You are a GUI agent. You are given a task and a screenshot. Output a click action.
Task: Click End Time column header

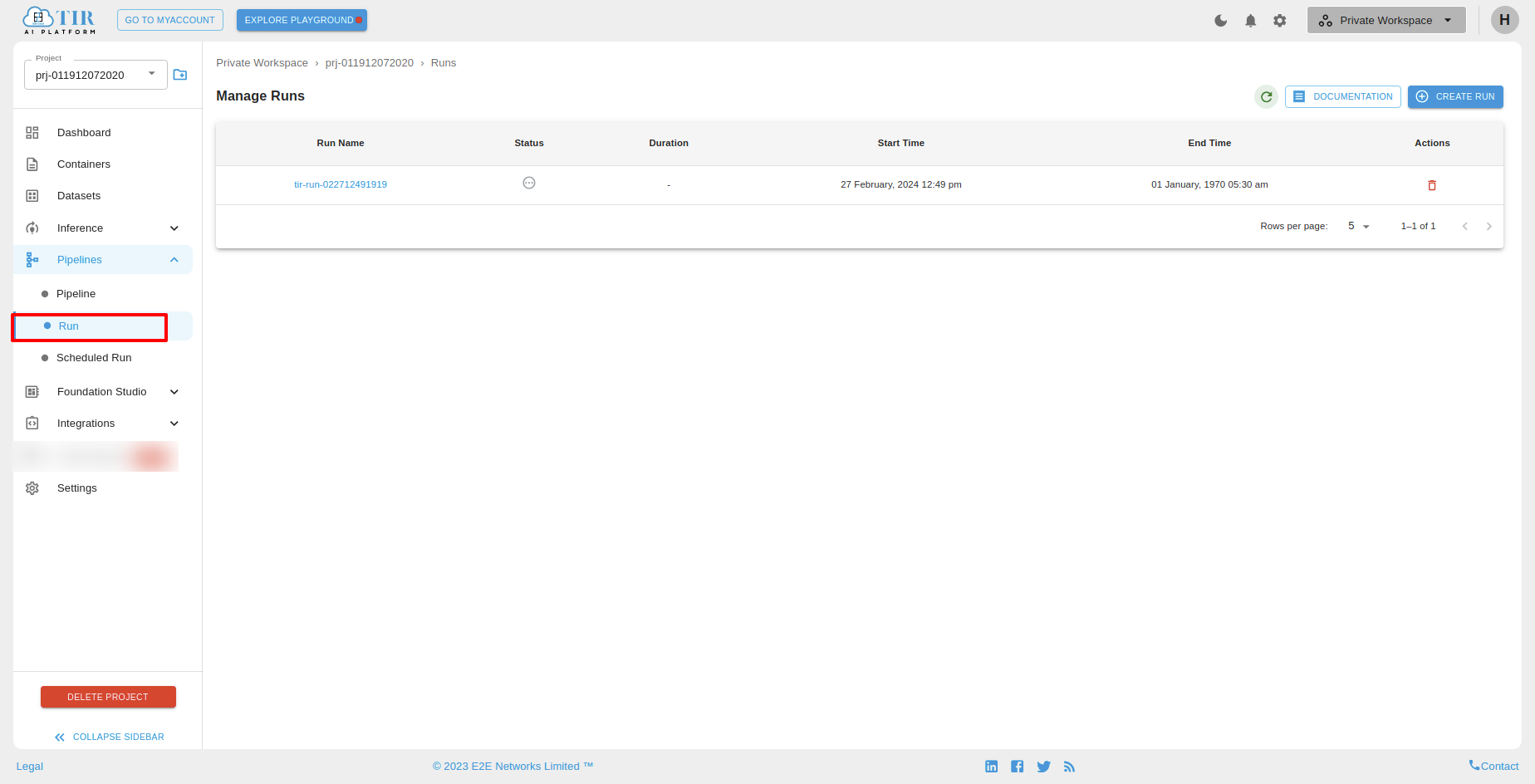[x=1209, y=143]
